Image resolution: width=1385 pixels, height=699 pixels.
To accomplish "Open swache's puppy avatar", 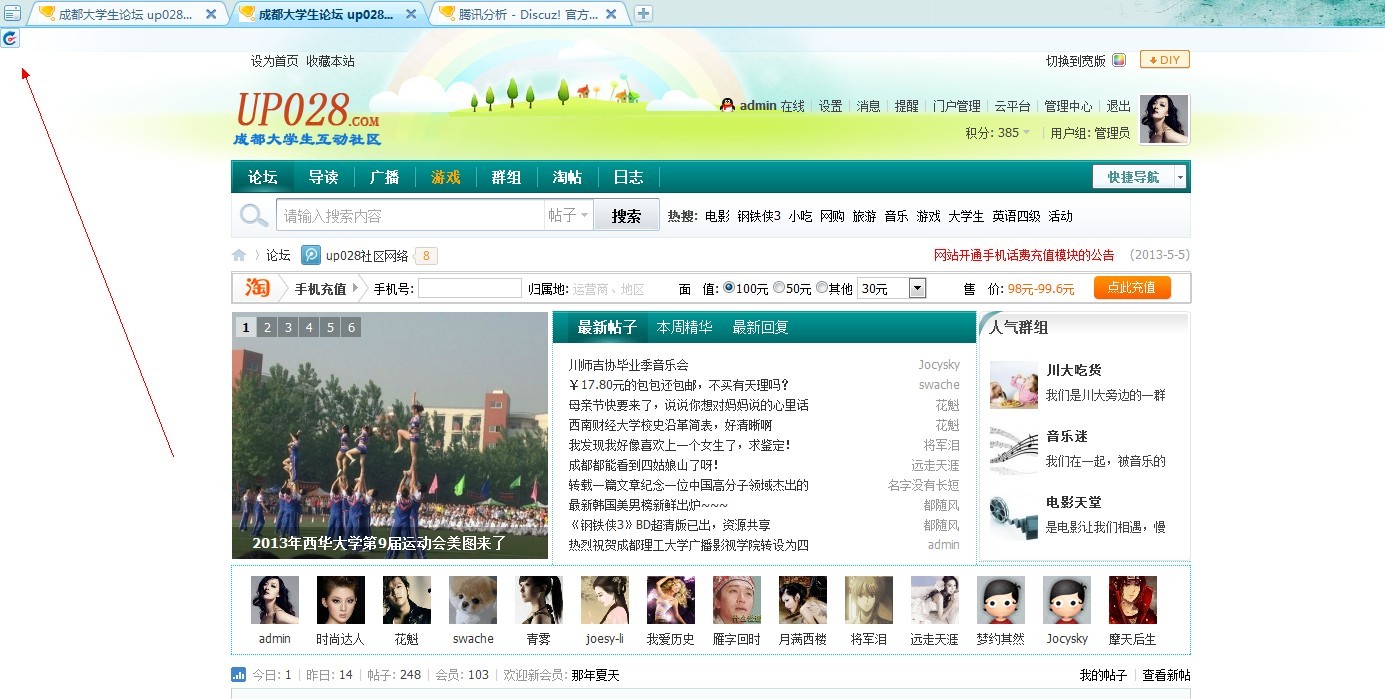I will tap(473, 600).
